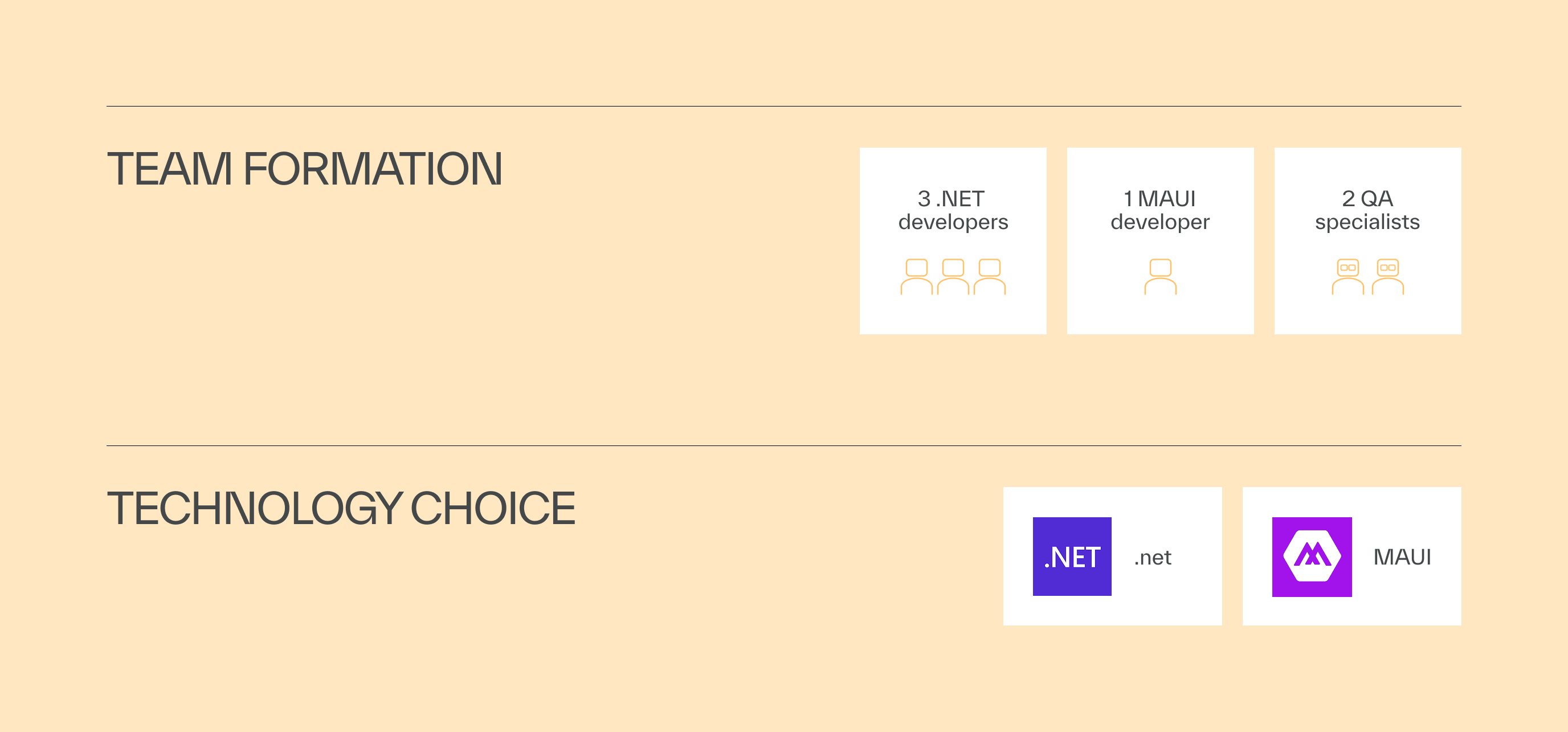
Task: Click the '.net' text label
Action: point(1153,557)
